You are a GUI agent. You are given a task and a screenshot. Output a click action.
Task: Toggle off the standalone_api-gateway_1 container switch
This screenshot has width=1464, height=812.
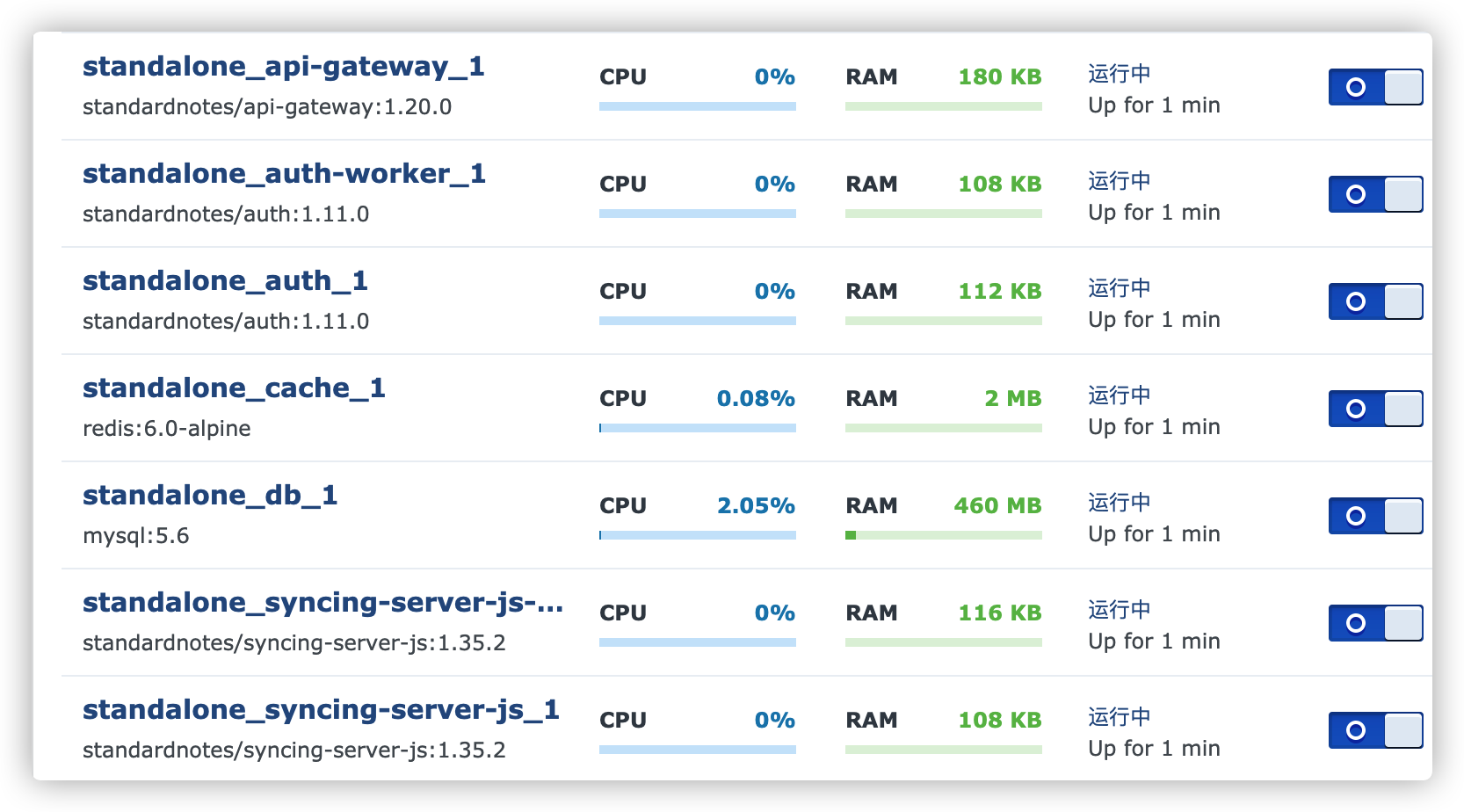[1375, 87]
